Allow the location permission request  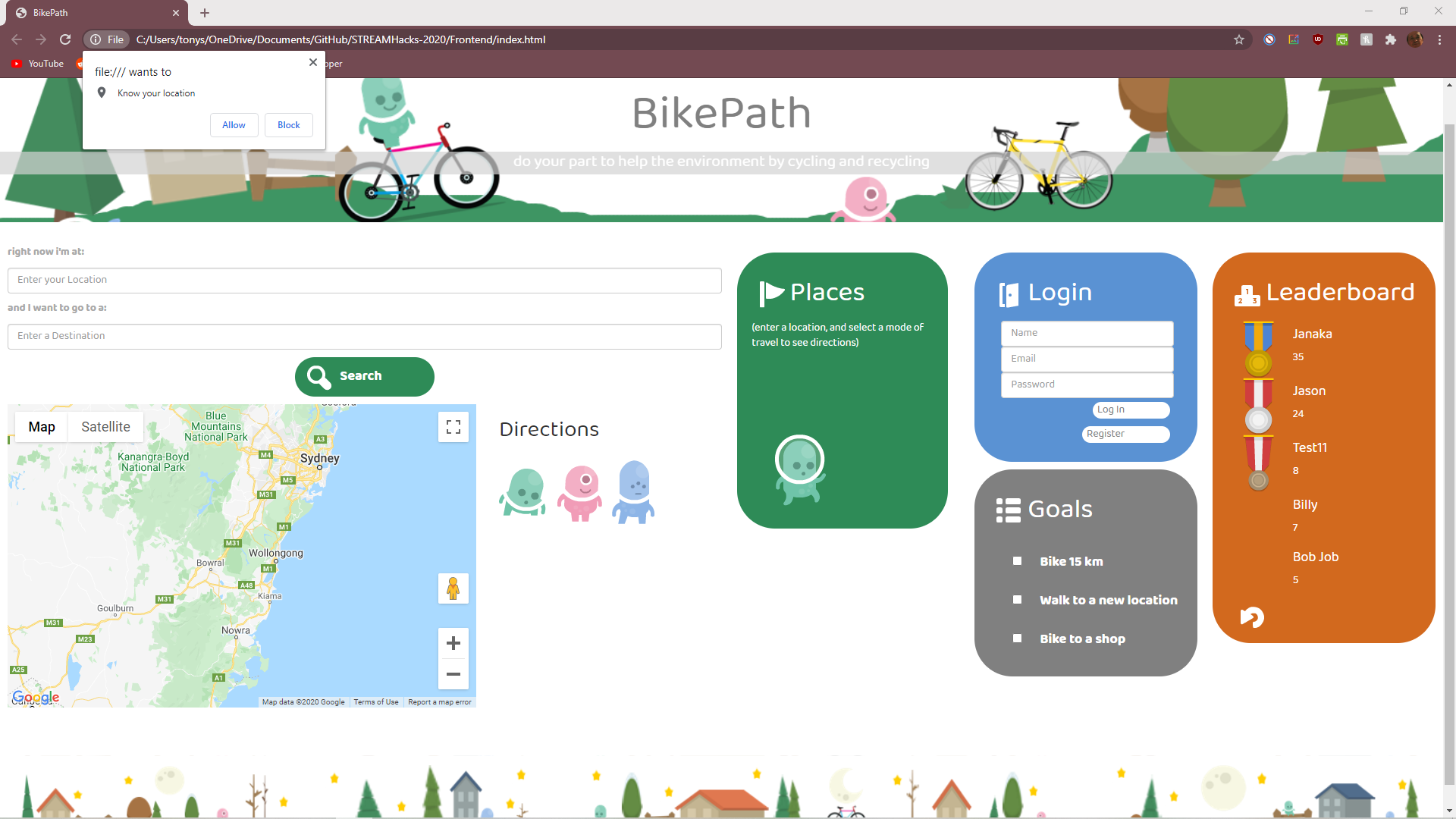click(234, 125)
